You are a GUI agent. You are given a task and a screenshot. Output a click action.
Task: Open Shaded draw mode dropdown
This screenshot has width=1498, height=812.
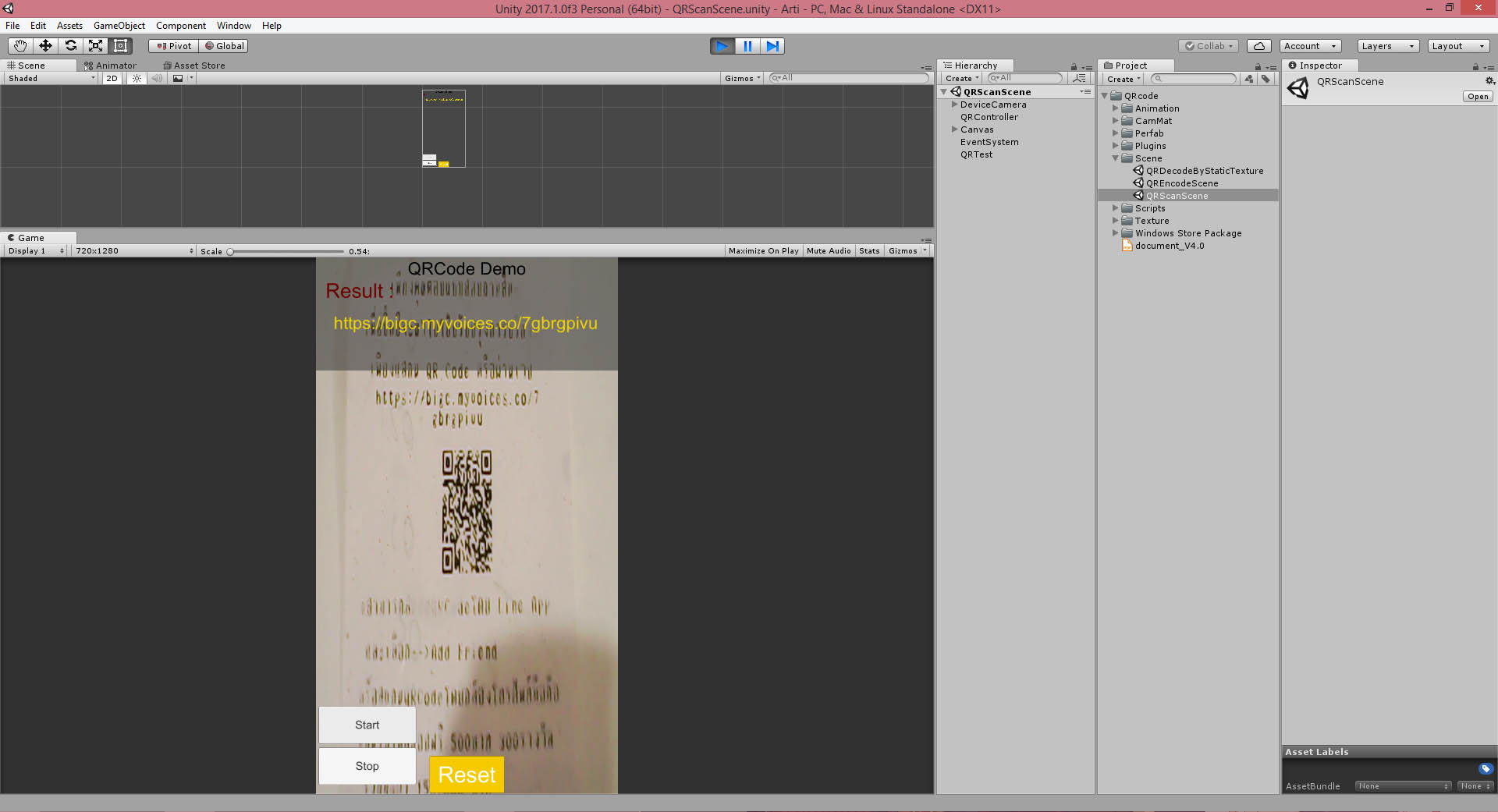tap(51, 78)
